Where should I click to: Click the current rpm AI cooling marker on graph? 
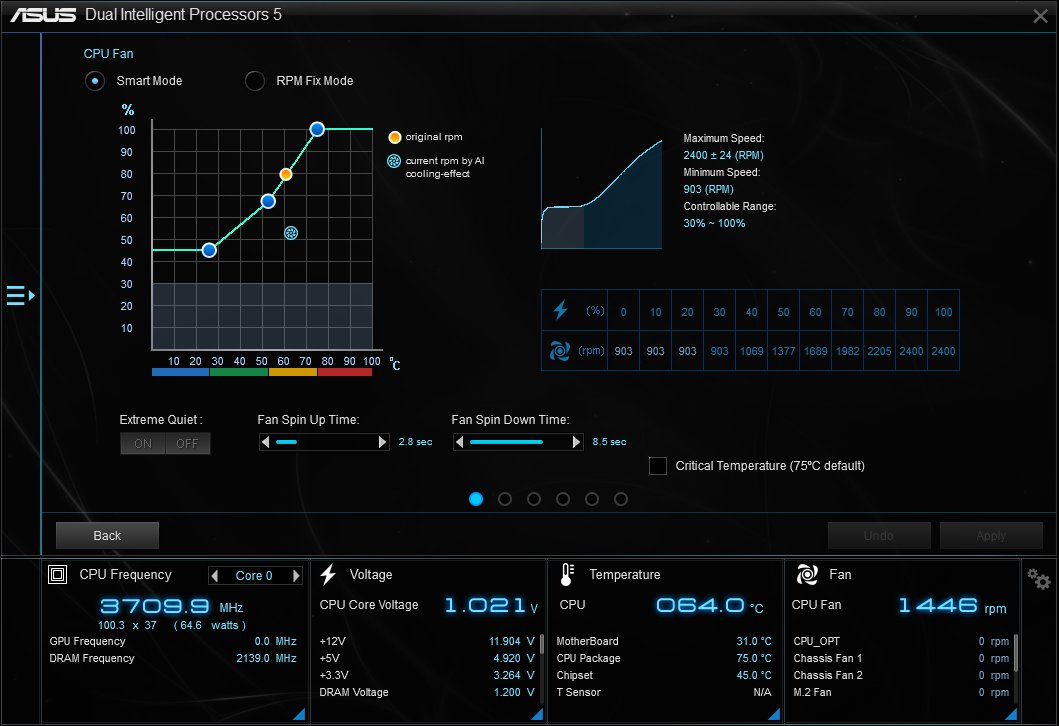[x=291, y=233]
